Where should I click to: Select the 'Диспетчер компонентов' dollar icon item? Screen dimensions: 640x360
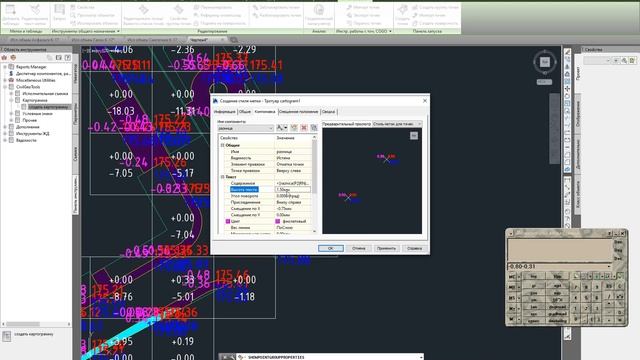11,73
